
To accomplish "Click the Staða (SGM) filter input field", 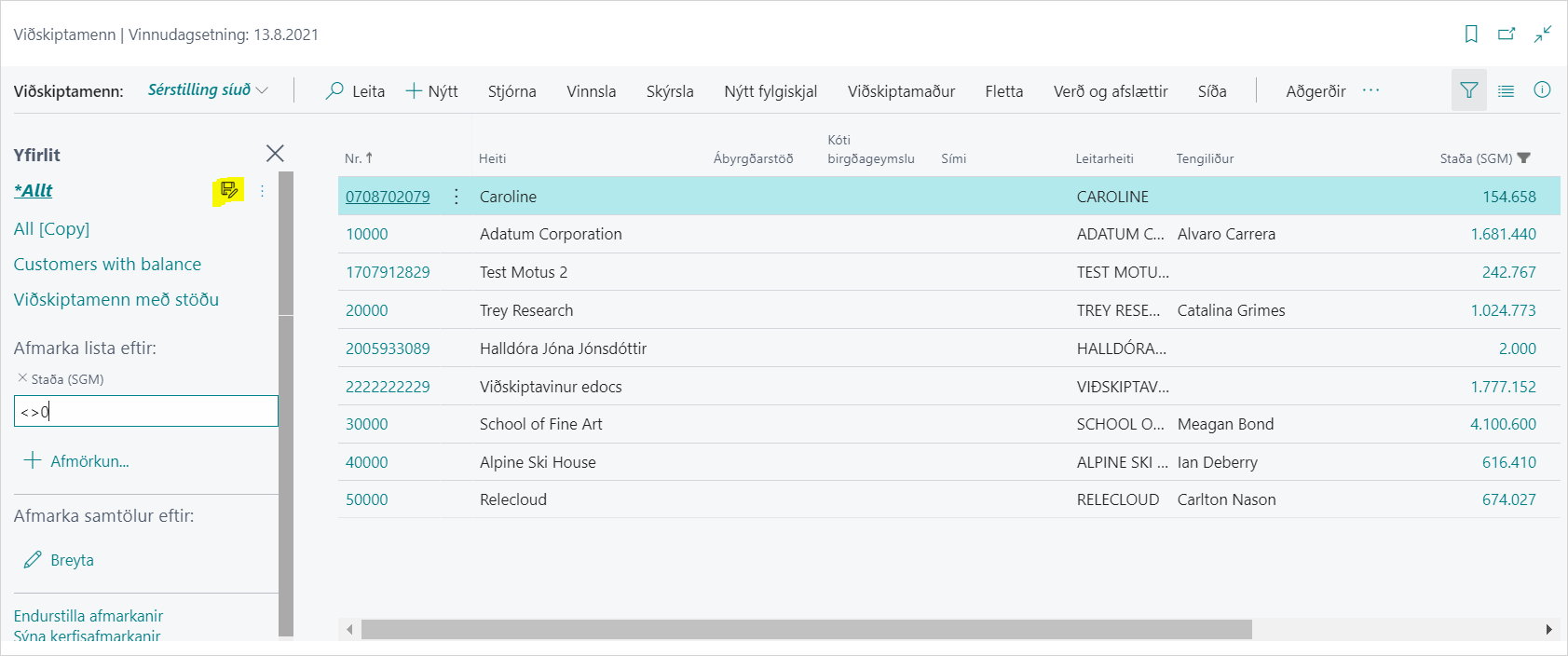I will pos(146,412).
